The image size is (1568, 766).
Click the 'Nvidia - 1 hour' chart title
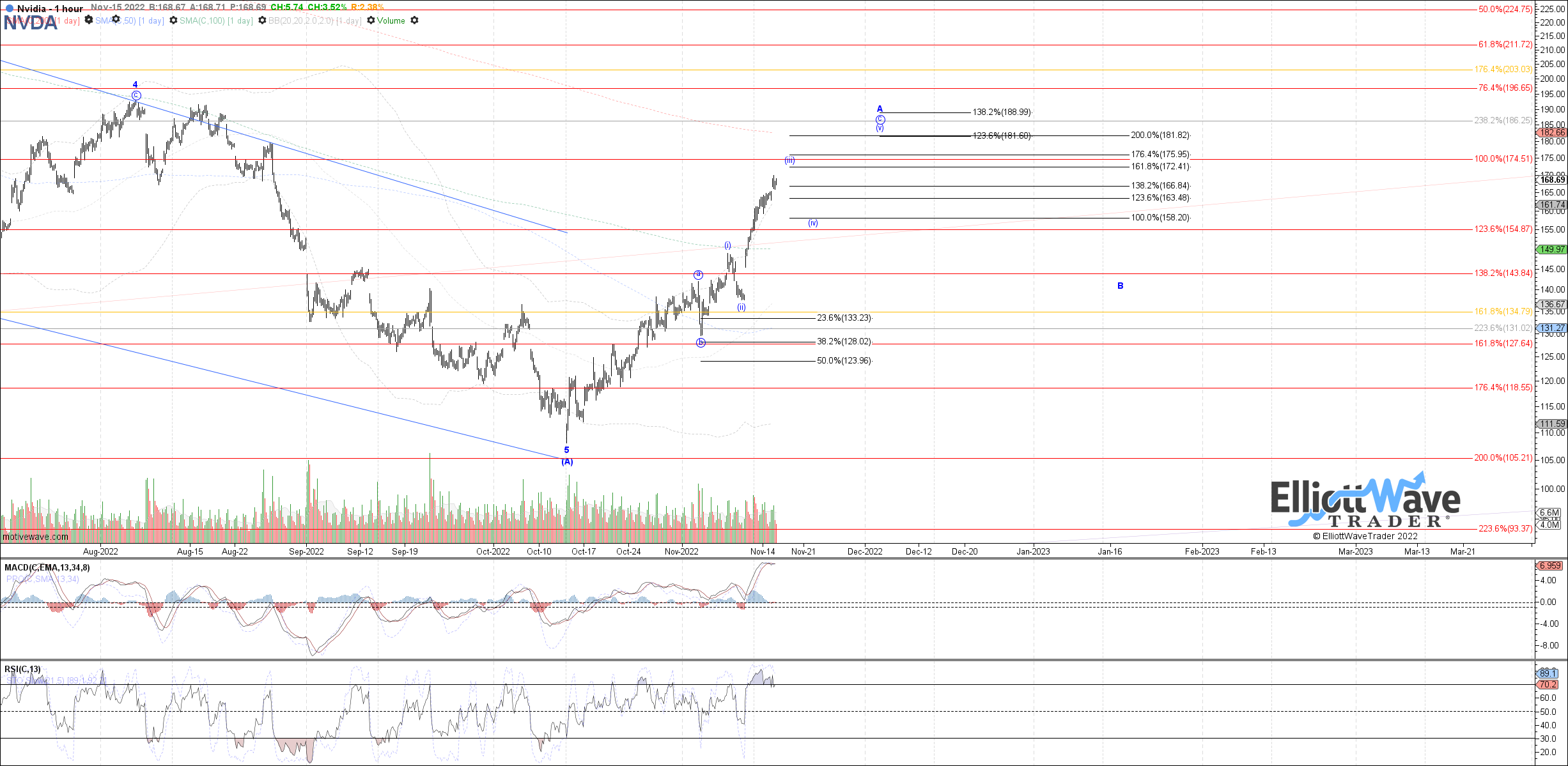(x=50, y=8)
